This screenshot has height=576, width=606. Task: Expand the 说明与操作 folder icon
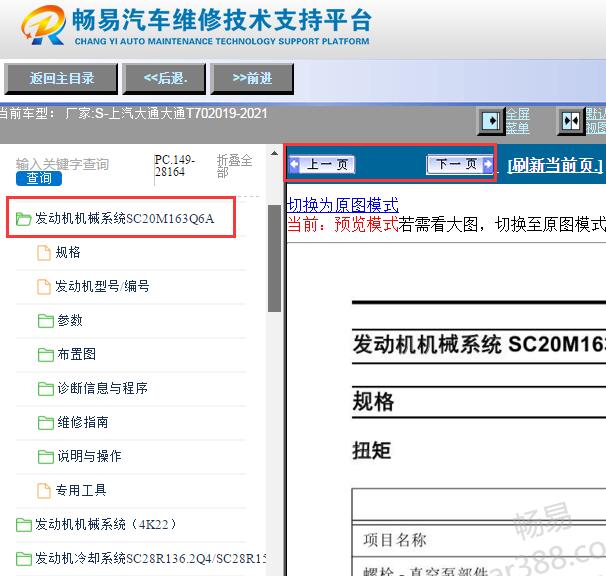pyautogui.click(x=46, y=457)
